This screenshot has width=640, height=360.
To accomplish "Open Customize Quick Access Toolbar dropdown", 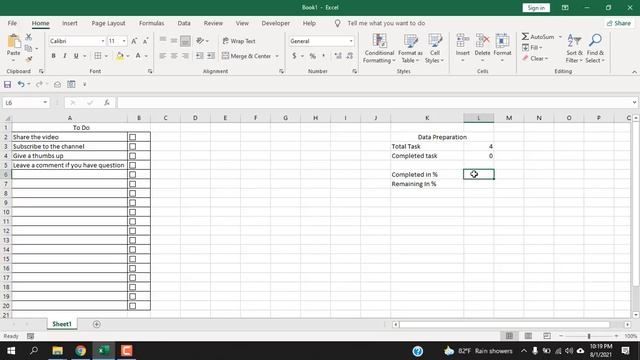I will pyautogui.click(x=84, y=84).
